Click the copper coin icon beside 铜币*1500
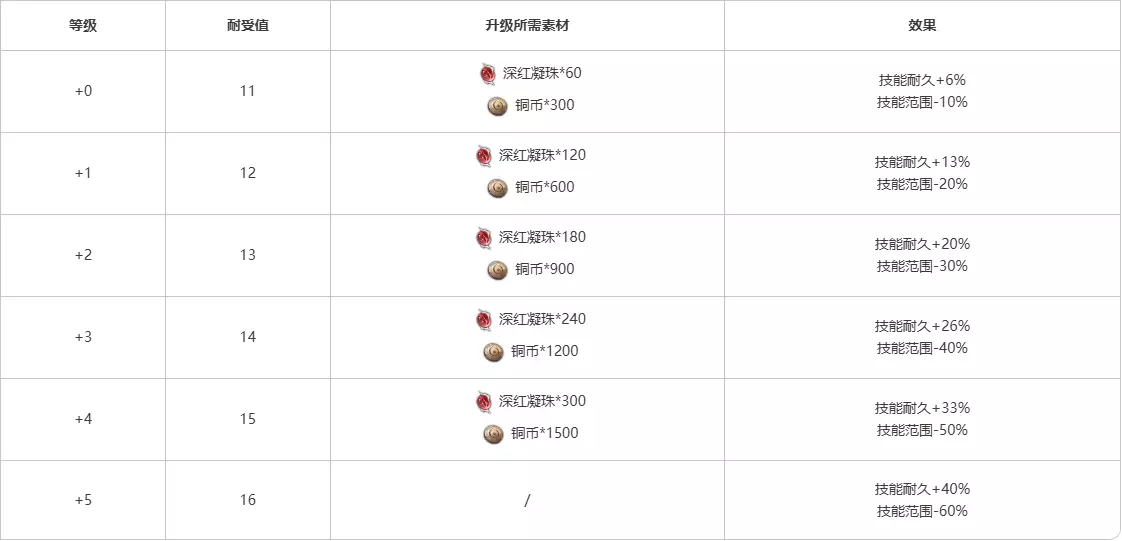The width and height of the screenshot is (1122, 541). click(493, 434)
